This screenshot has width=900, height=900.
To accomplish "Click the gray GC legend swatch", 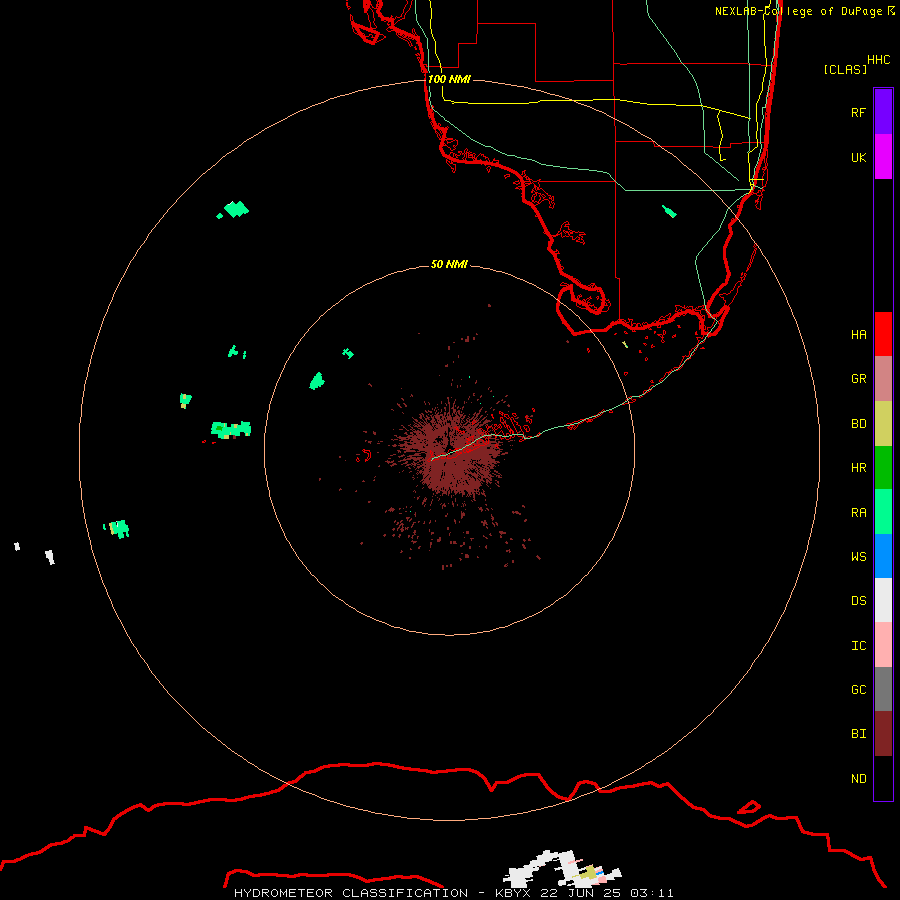I will [883, 689].
